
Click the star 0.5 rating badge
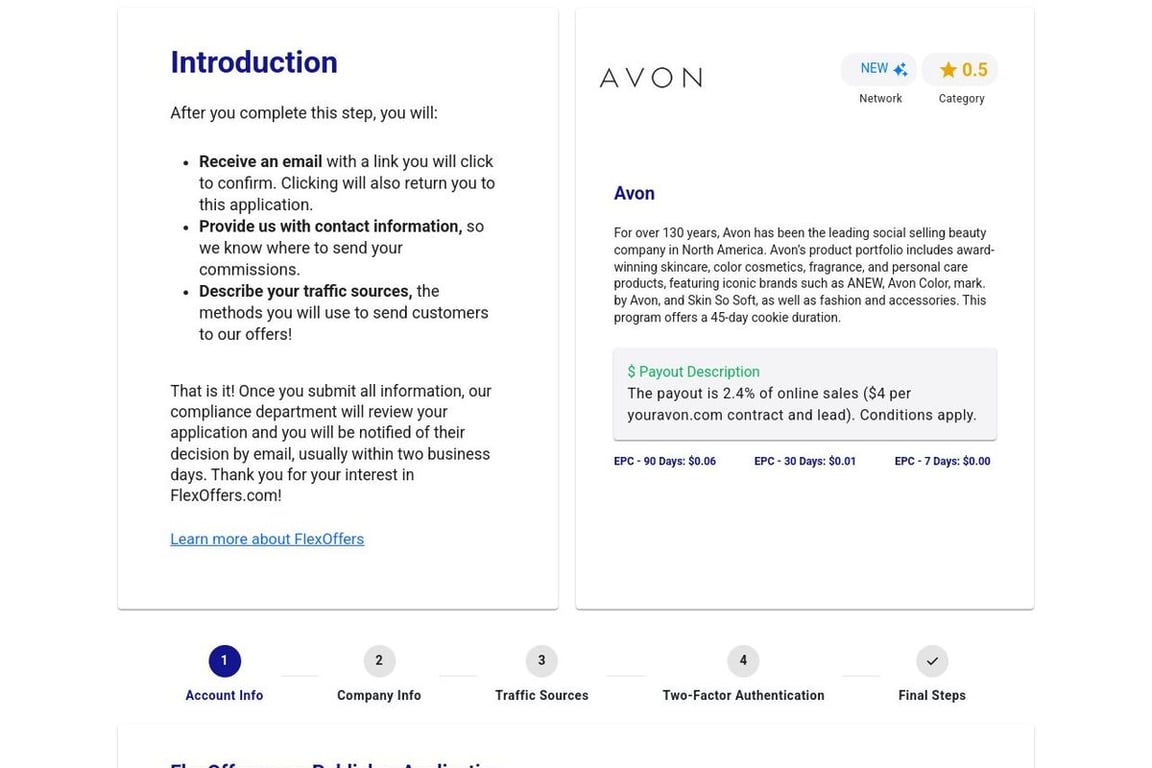pos(960,69)
